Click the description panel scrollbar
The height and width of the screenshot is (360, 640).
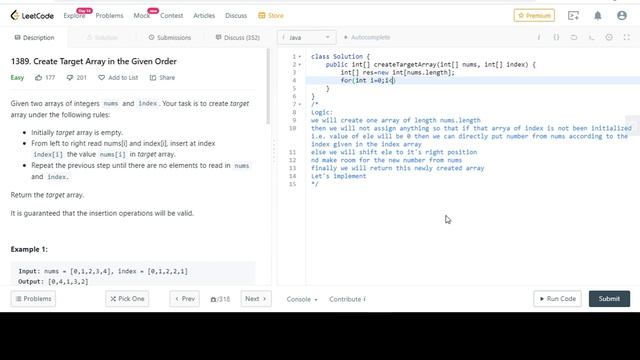point(268,86)
